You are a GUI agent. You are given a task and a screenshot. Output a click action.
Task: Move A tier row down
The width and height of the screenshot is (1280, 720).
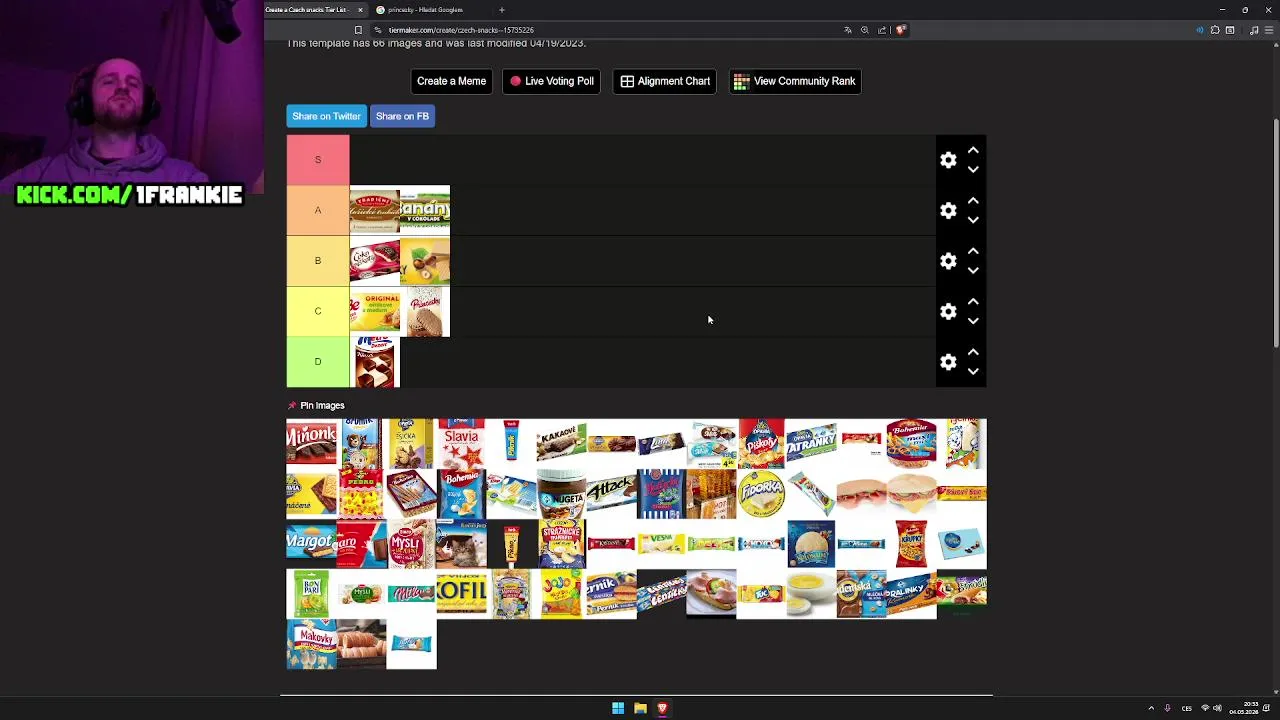(x=973, y=220)
